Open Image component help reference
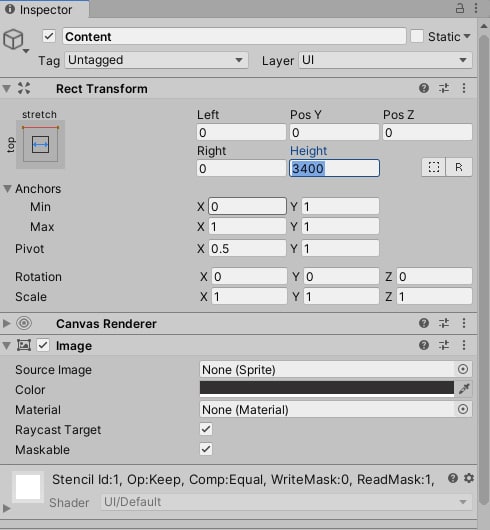 tap(424, 345)
